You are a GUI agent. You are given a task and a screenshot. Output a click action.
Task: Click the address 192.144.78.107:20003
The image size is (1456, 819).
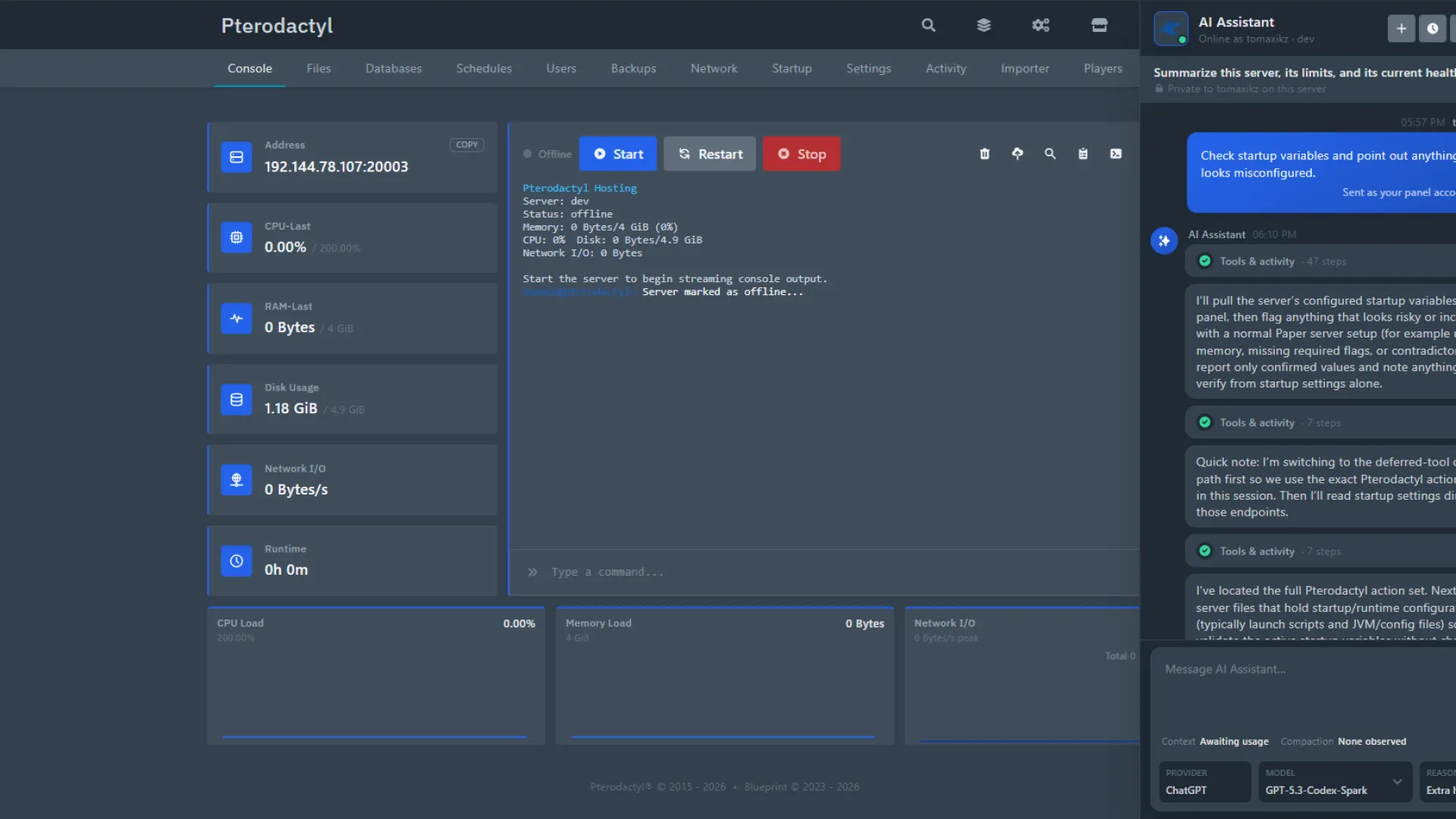336,167
